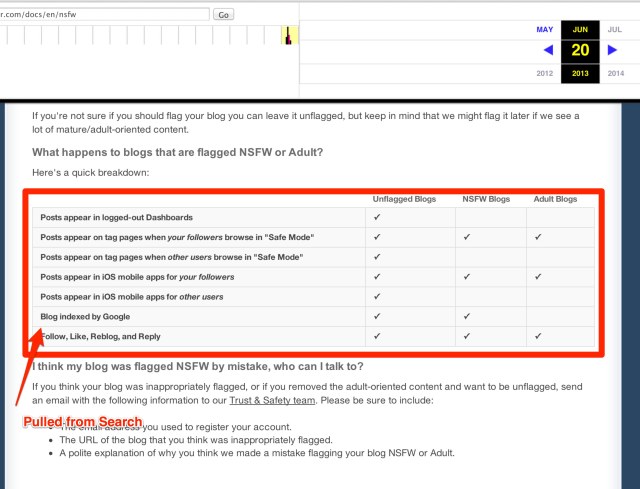
Task: Click Unflagged checkmark in Follow, Like, Reblog row
Action: tap(377, 336)
